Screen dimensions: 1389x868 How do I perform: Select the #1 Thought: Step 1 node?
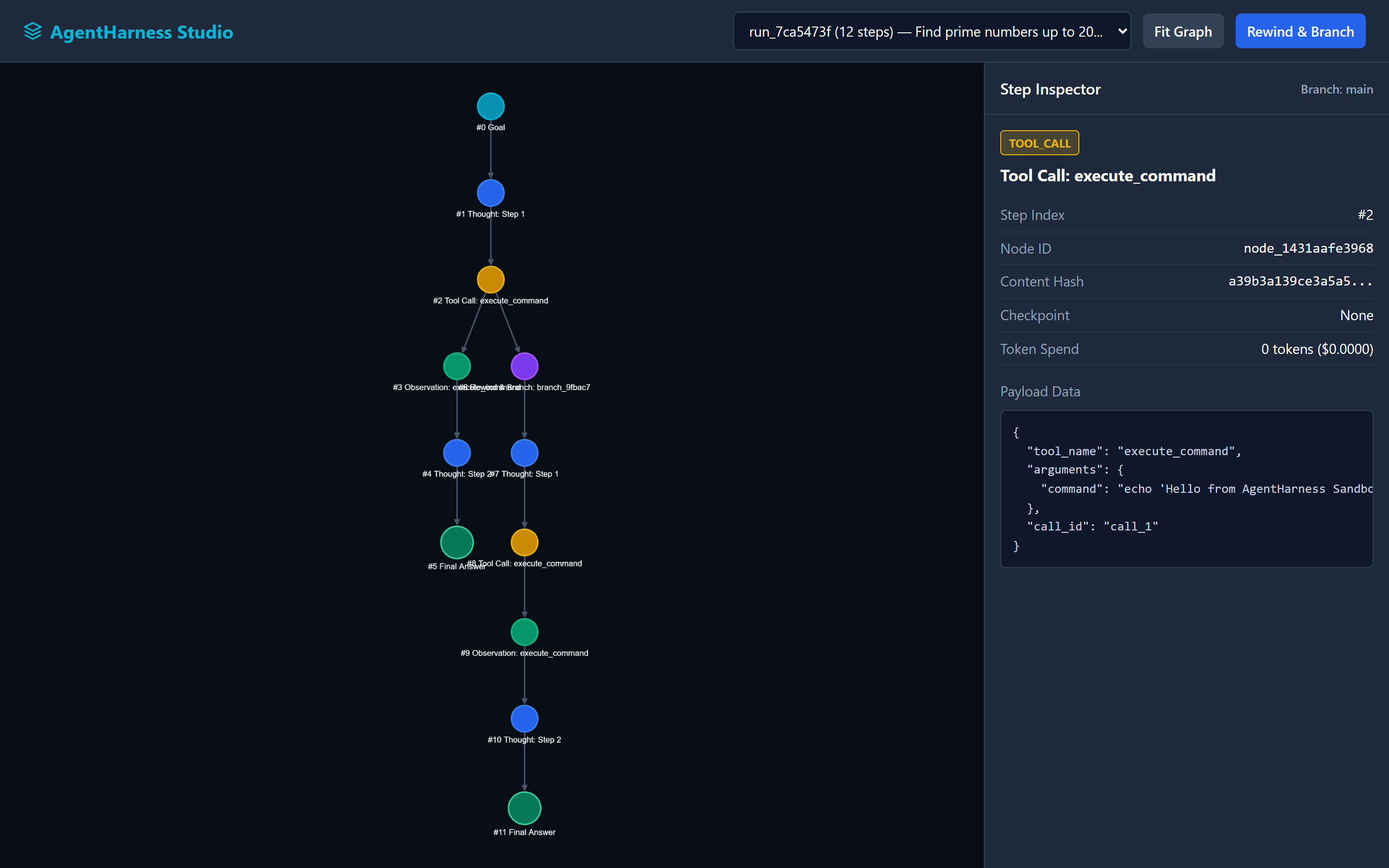(x=490, y=193)
